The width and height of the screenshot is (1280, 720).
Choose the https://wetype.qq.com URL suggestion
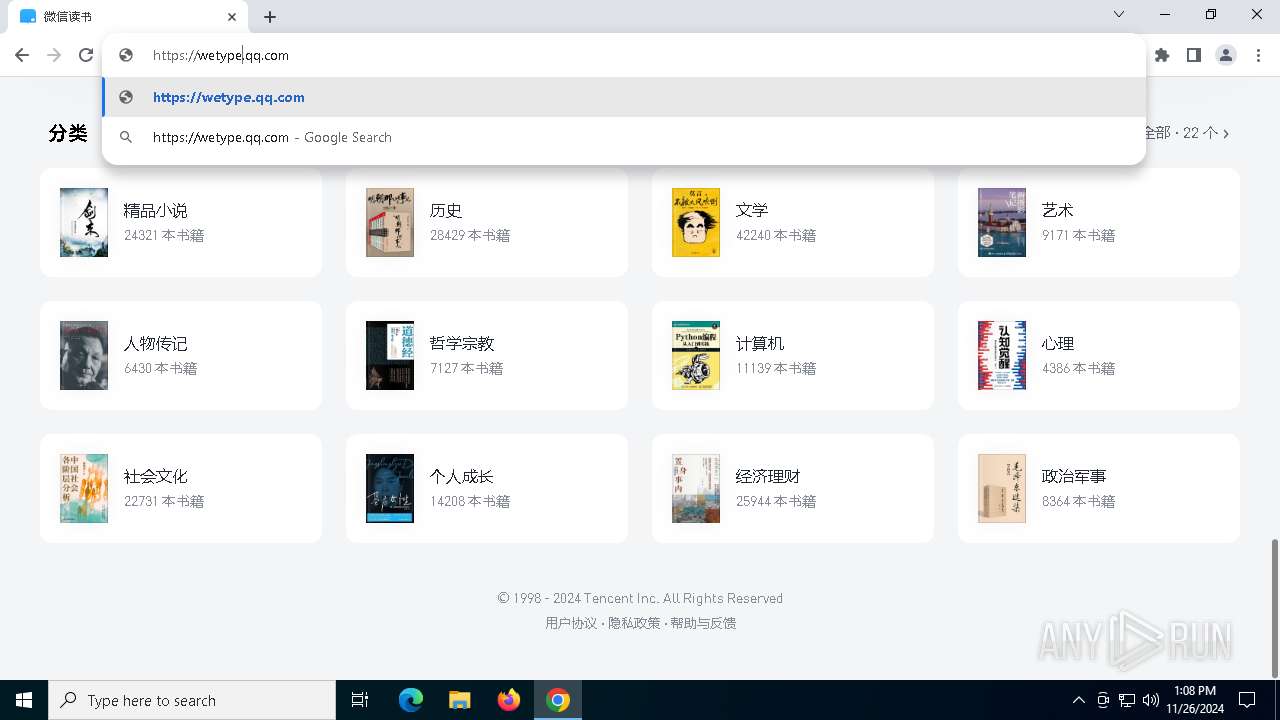[x=624, y=97]
